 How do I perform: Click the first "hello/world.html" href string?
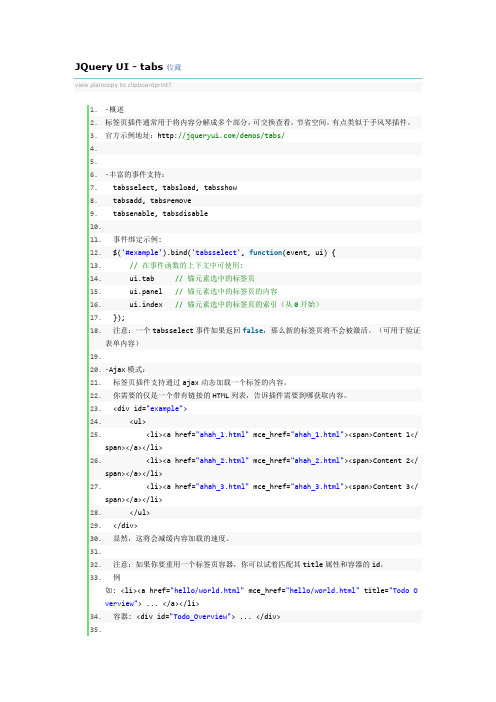pyautogui.click(x=207, y=591)
